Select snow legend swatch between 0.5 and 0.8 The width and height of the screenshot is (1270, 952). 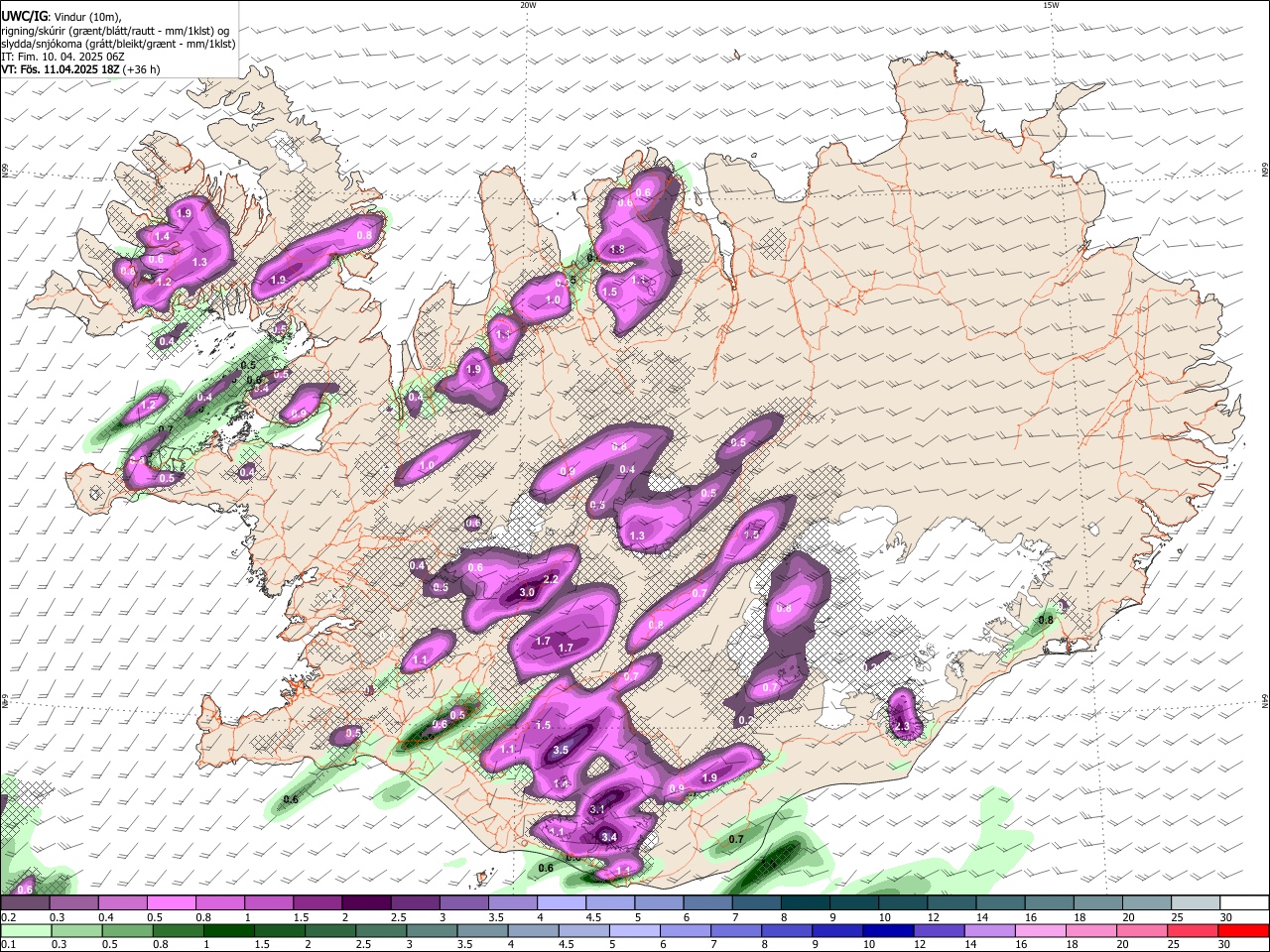pos(171,902)
